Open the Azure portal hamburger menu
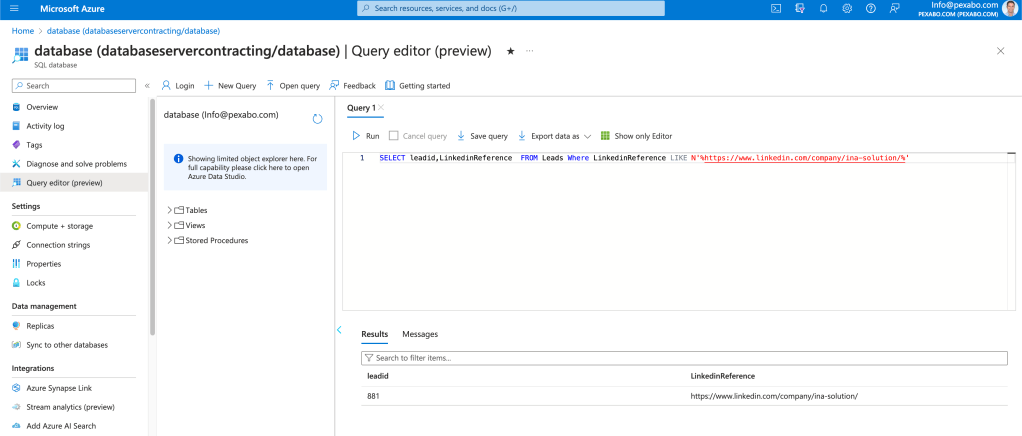1022x436 pixels. point(14,8)
